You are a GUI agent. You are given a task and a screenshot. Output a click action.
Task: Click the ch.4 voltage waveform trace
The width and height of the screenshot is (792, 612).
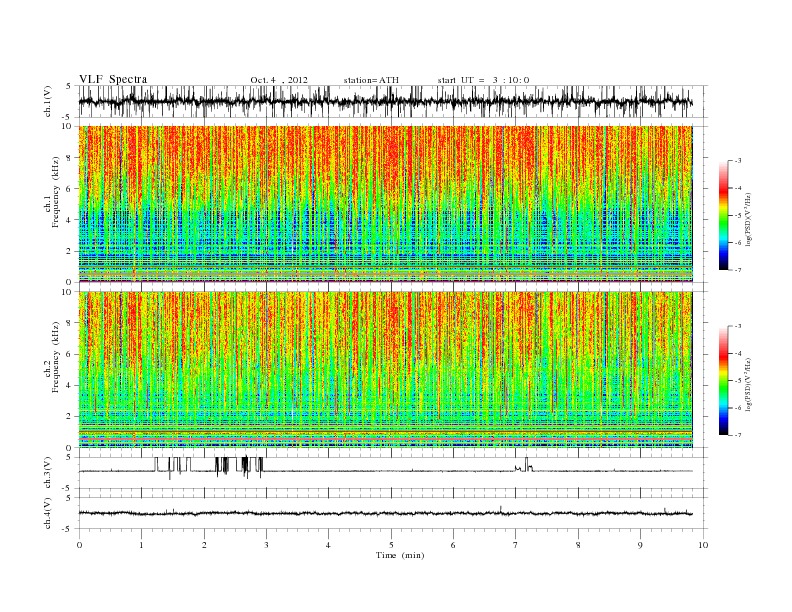(385, 514)
